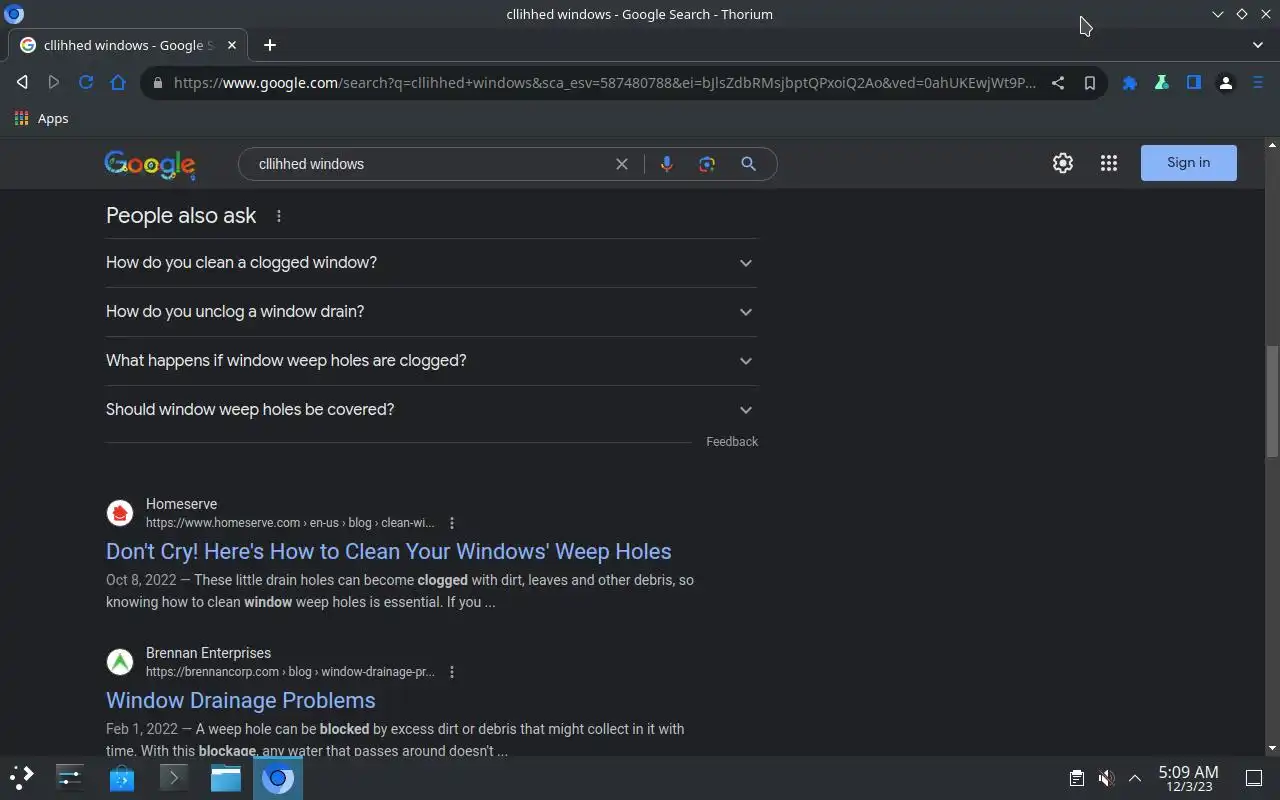Expand 'How do you unclog a window drain?'
Viewport: 1280px width, 800px height.
point(431,312)
